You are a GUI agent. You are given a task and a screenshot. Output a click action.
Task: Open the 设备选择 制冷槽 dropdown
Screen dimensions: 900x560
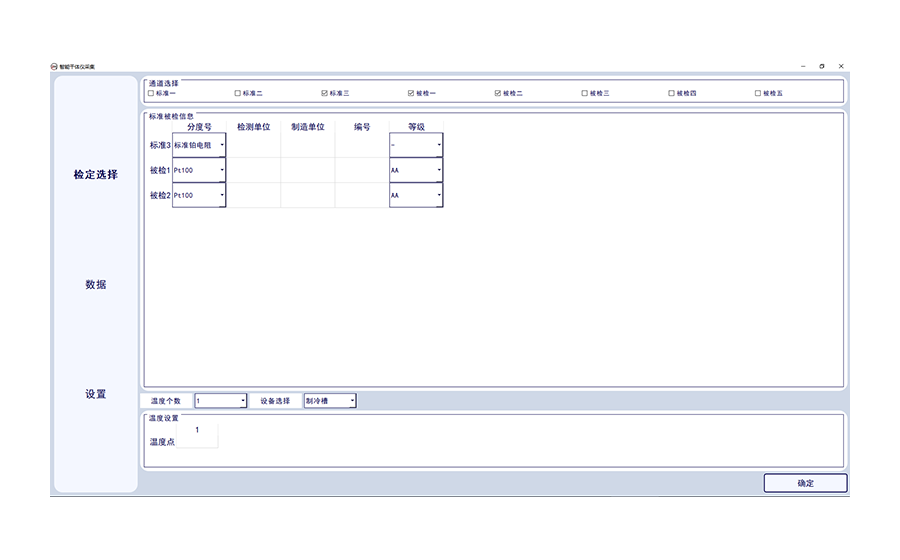pos(351,401)
